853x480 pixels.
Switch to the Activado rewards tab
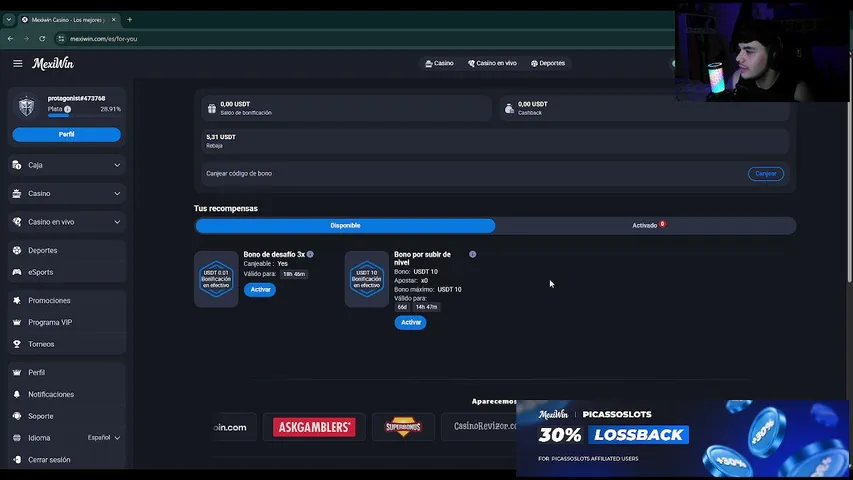(x=646, y=225)
